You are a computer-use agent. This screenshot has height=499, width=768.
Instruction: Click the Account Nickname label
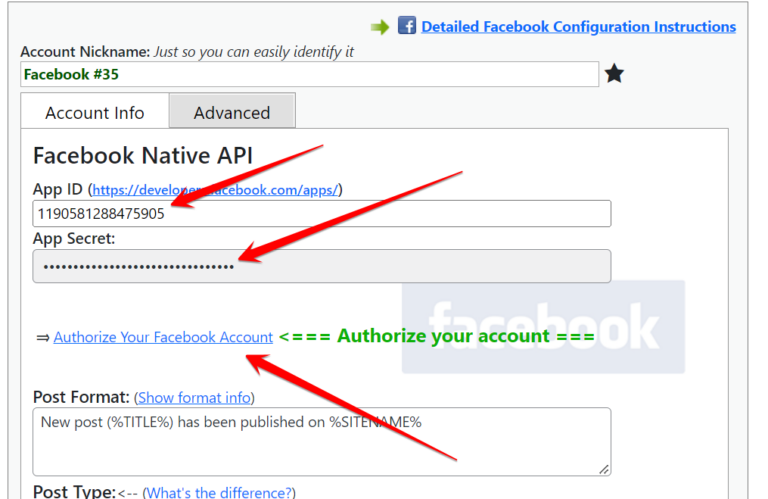click(x=85, y=51)
